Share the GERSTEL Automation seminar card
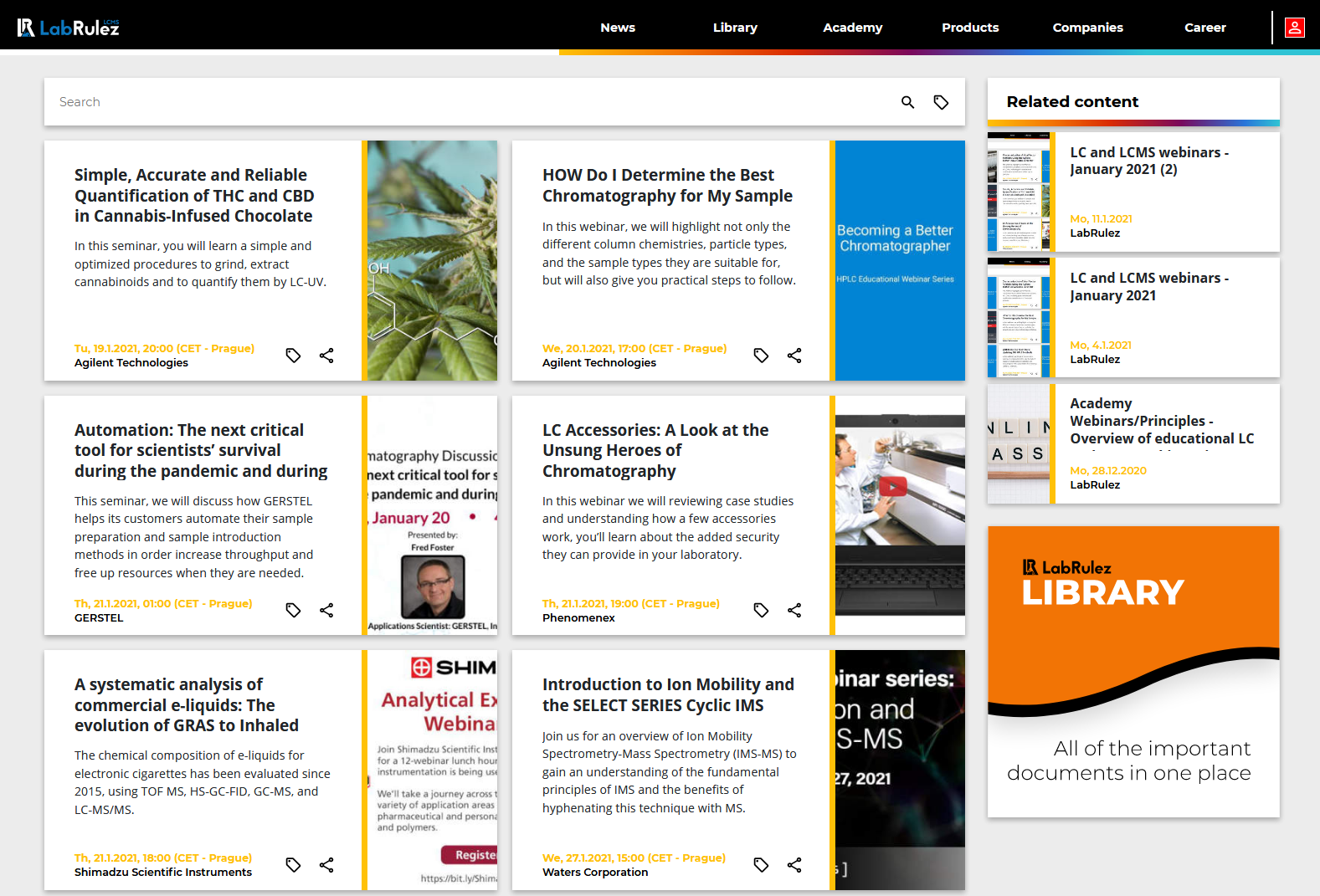This screenshot has width=1320, height=896. 326,610
